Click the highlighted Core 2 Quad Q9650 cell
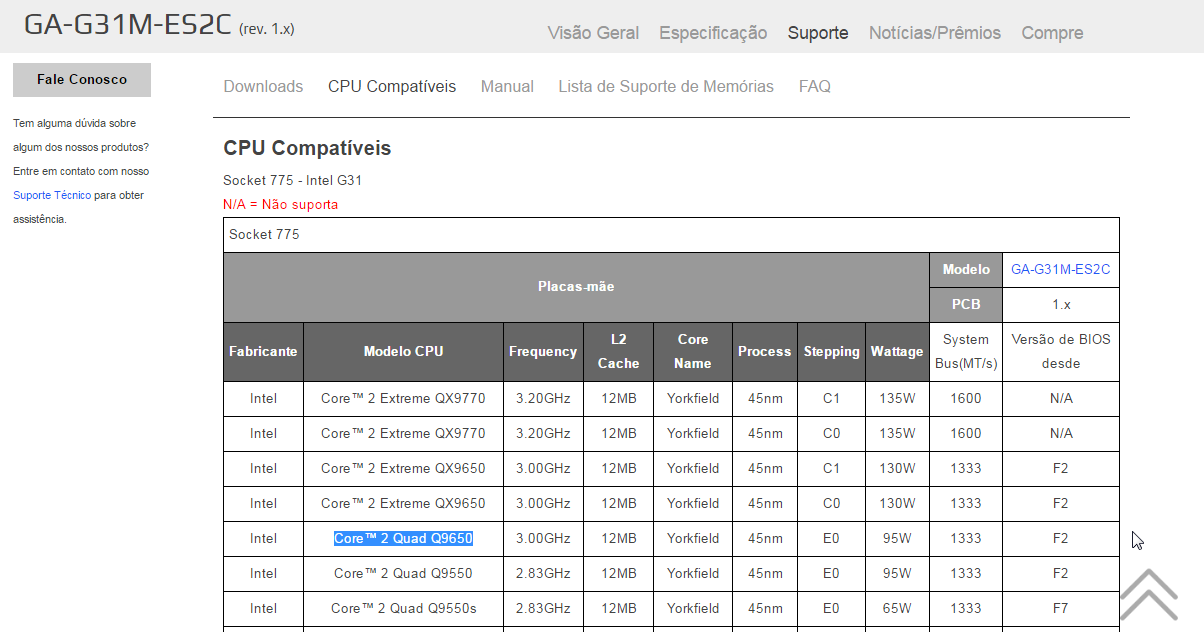Viewport: 1204px width, 632px height. 403,538
